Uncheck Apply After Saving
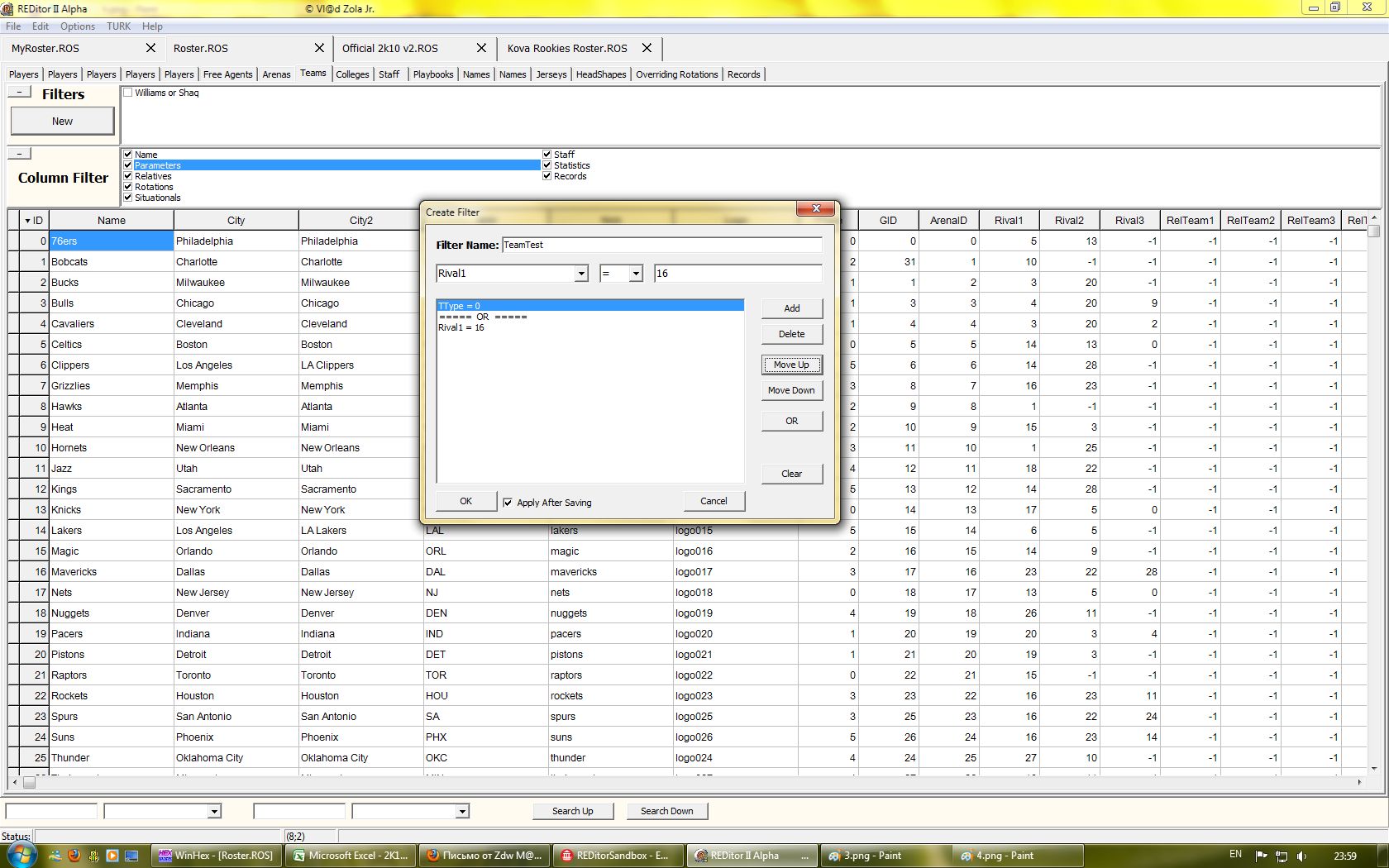 508,503
